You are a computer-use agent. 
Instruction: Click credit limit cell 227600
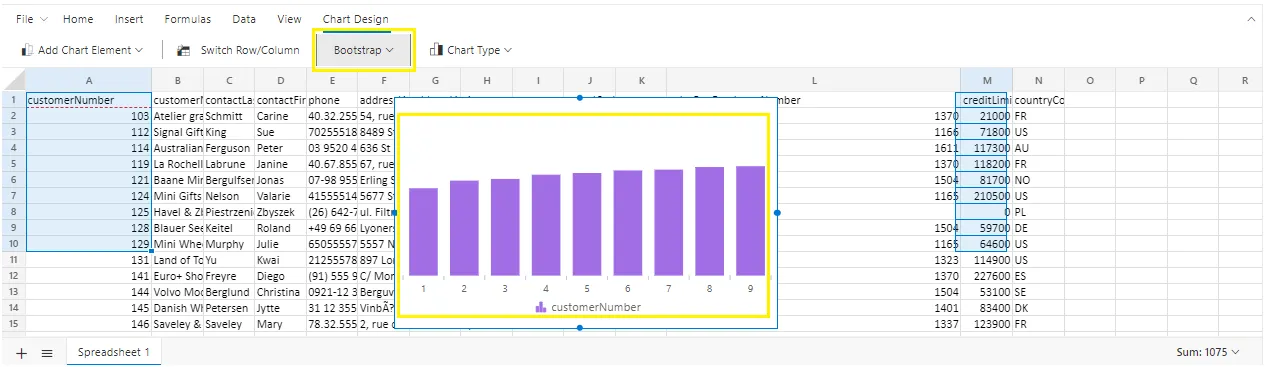tap(987, 276)
